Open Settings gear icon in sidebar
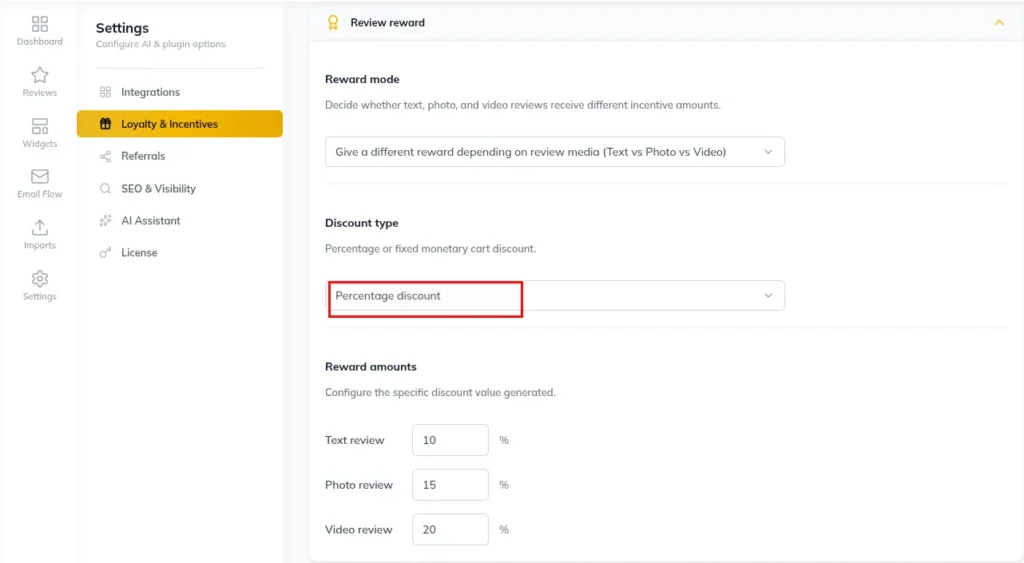1024x563 pixels. (40, 279)
